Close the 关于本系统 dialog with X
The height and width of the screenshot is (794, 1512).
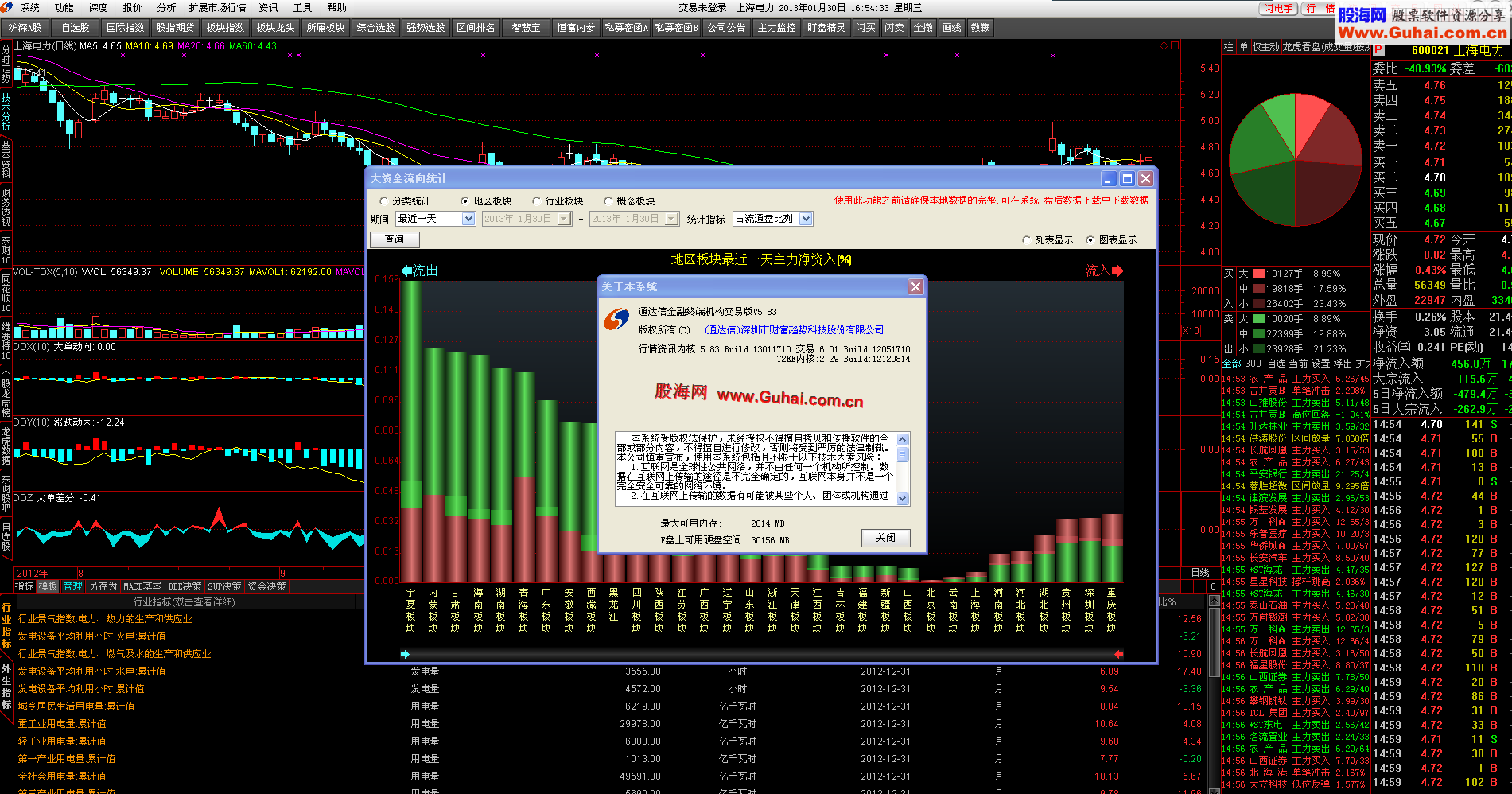tap(915, 286)
